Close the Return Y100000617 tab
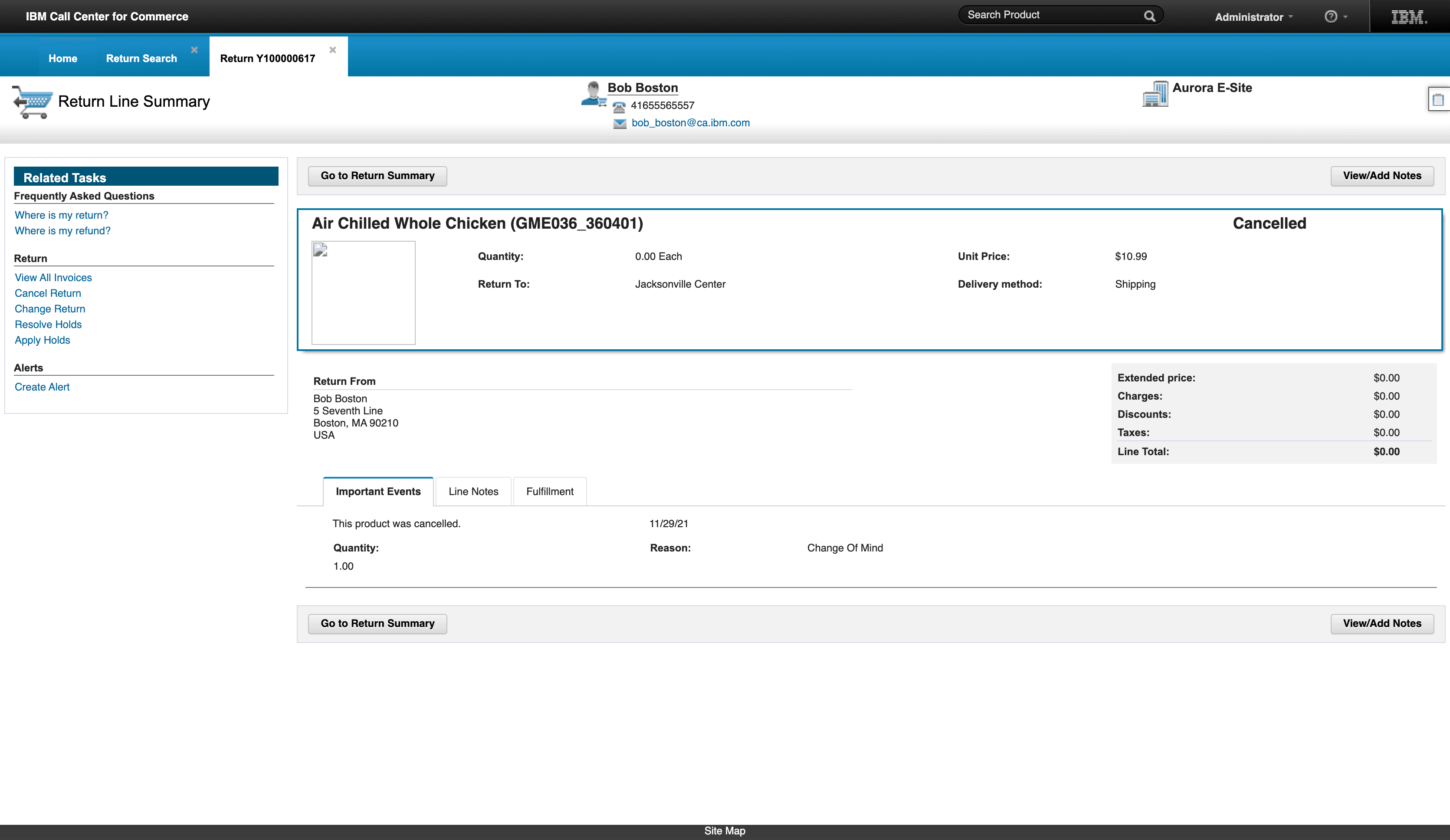The height and width of the screenshot is (840, 1450). (333, 50)
